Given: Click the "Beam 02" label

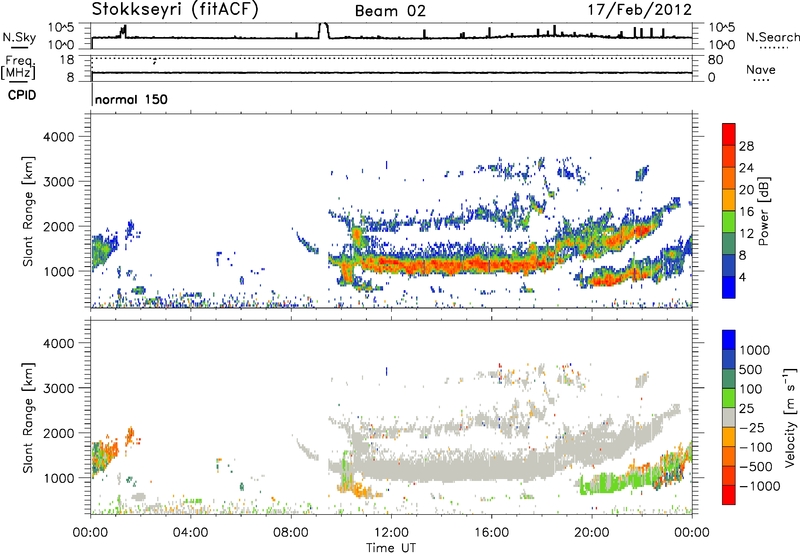Looking at the screenshot, I should pos(390,11).
